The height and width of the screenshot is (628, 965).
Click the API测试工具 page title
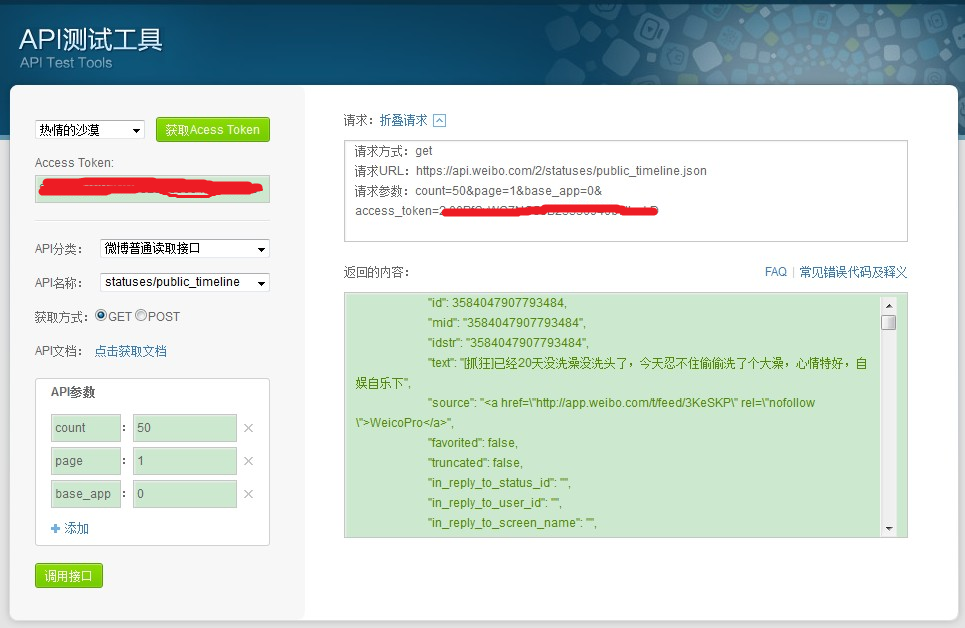[90, 39]
